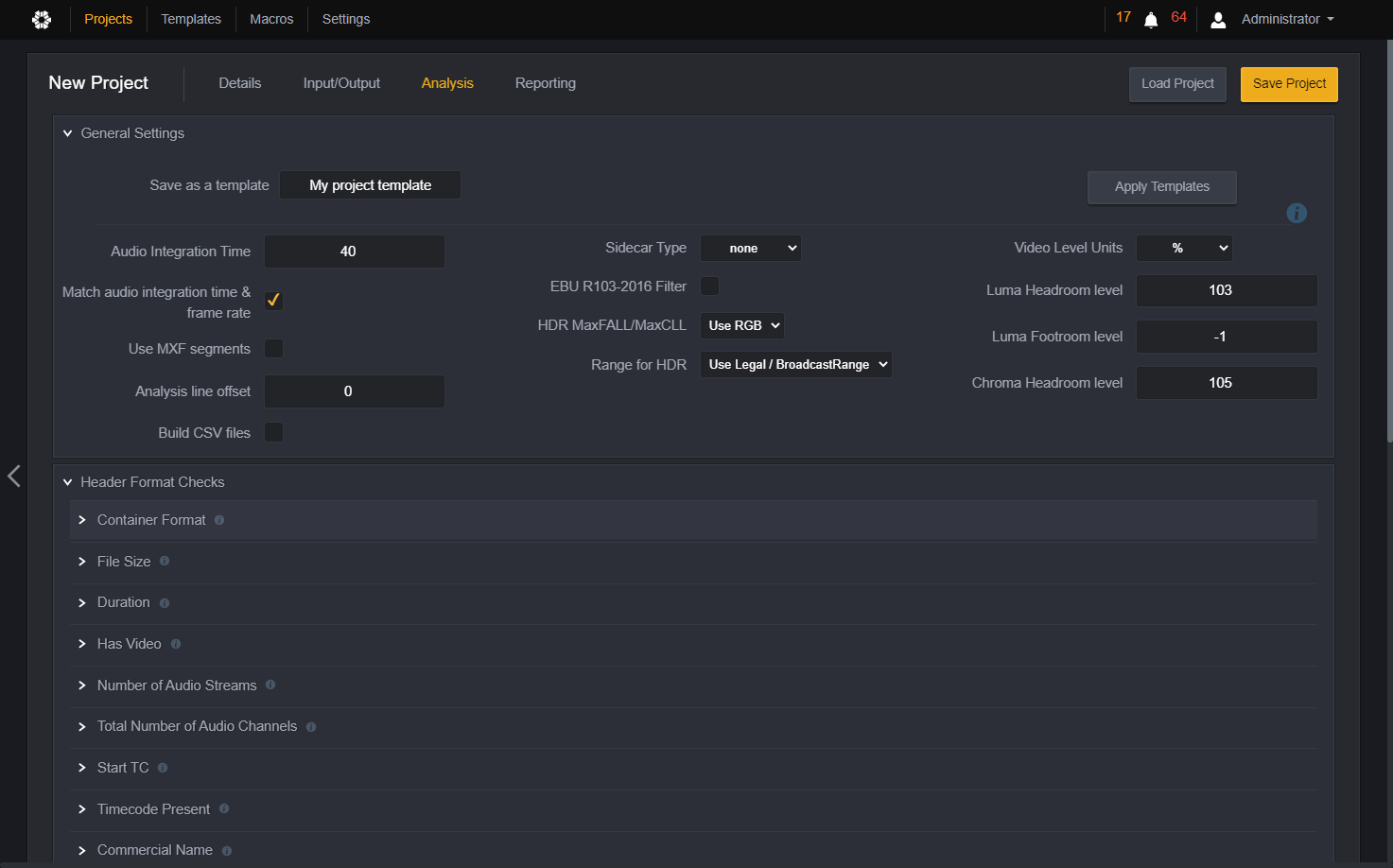Show info icon next to Has Video

[176, 644]
